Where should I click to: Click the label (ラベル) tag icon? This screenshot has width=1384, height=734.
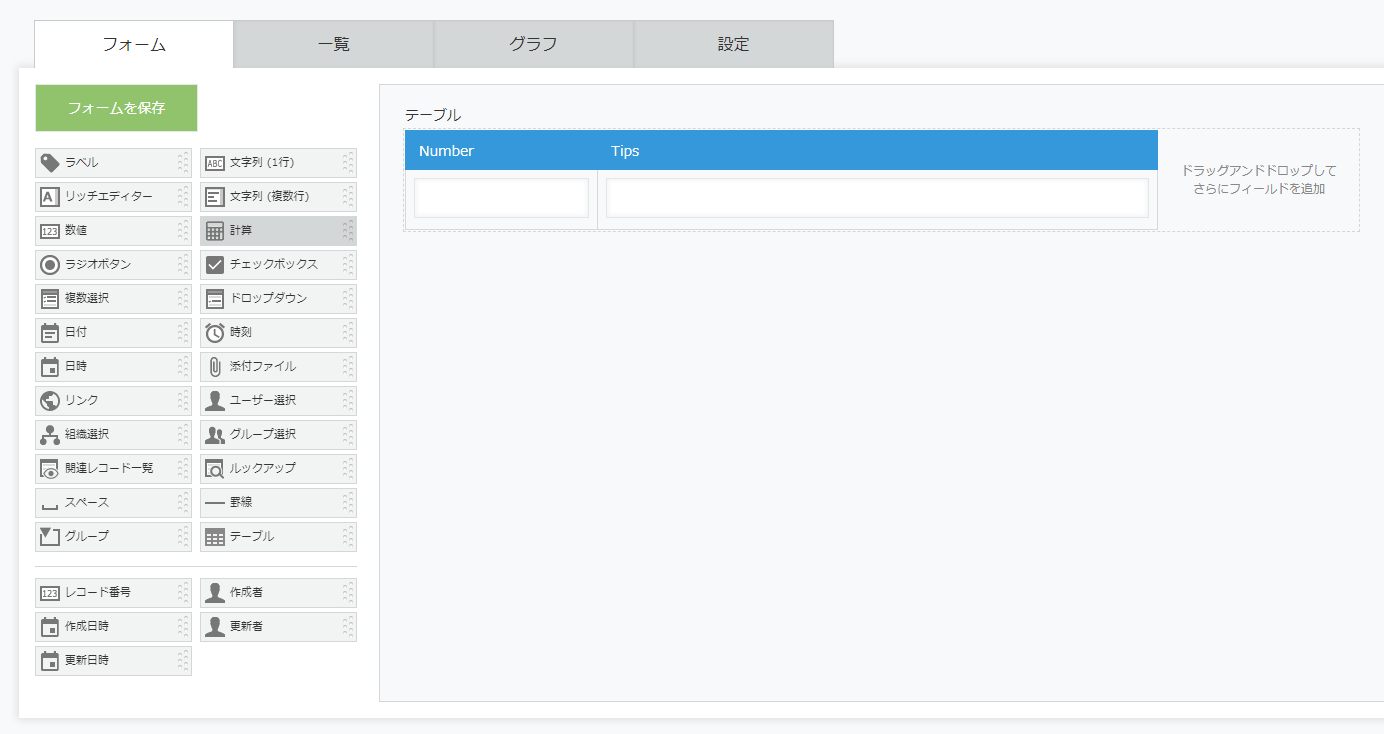coord(49,163)
